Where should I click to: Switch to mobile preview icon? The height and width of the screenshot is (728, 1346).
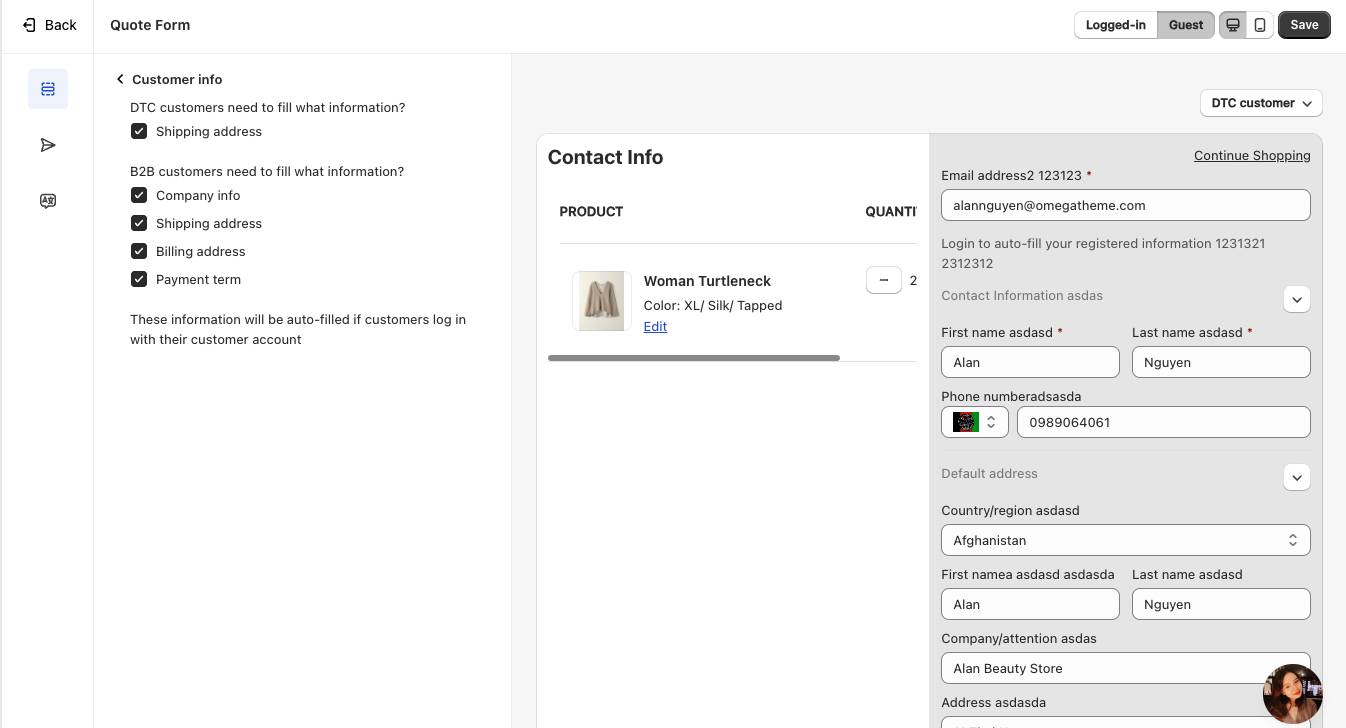pyautogui.click(x=1260, y=25)
